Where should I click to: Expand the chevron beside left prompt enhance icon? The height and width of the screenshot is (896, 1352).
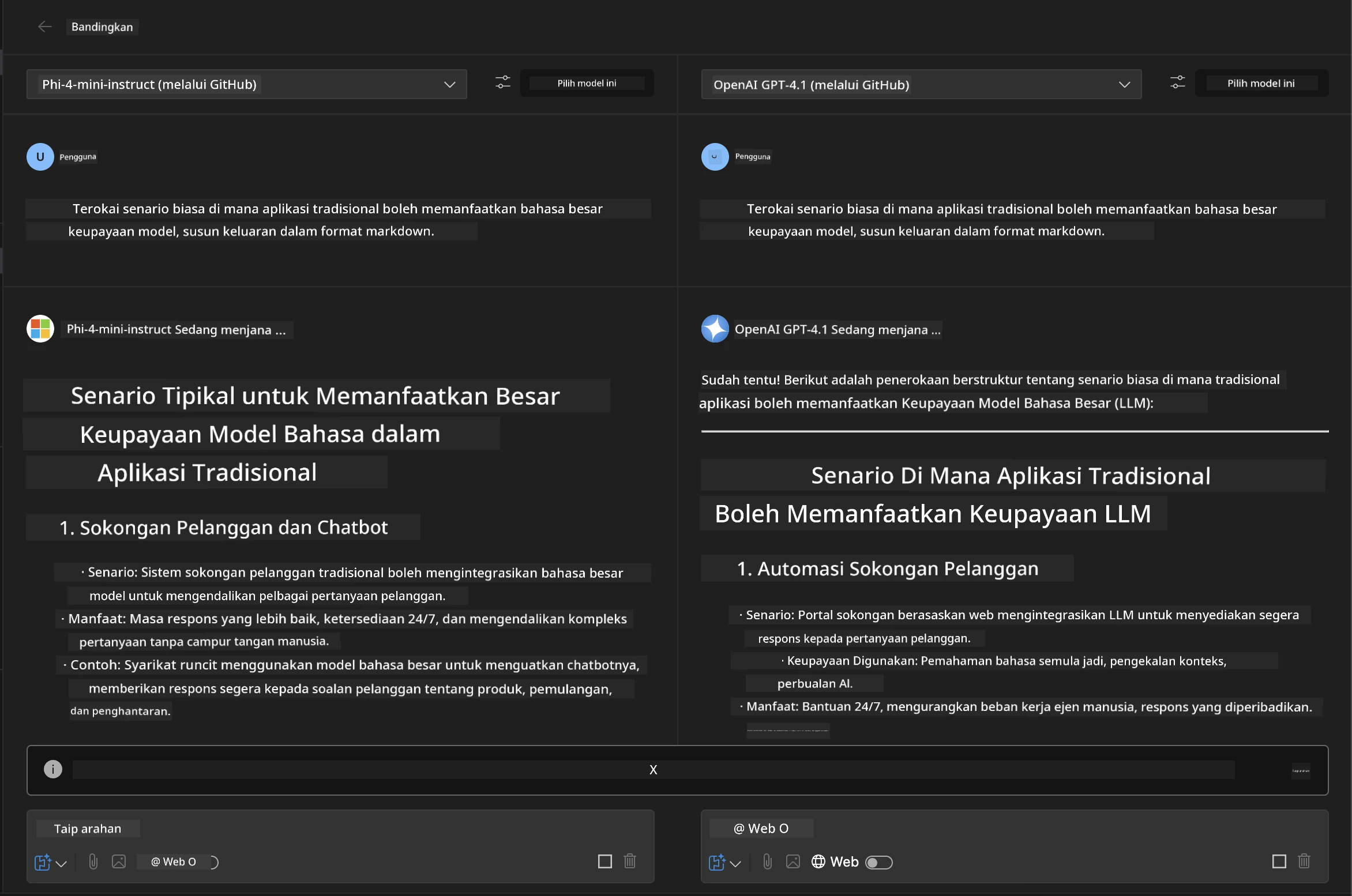[62, 863]
